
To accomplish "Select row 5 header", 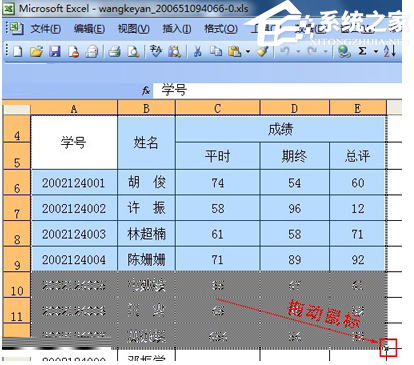I will click(x=17, y=156).
